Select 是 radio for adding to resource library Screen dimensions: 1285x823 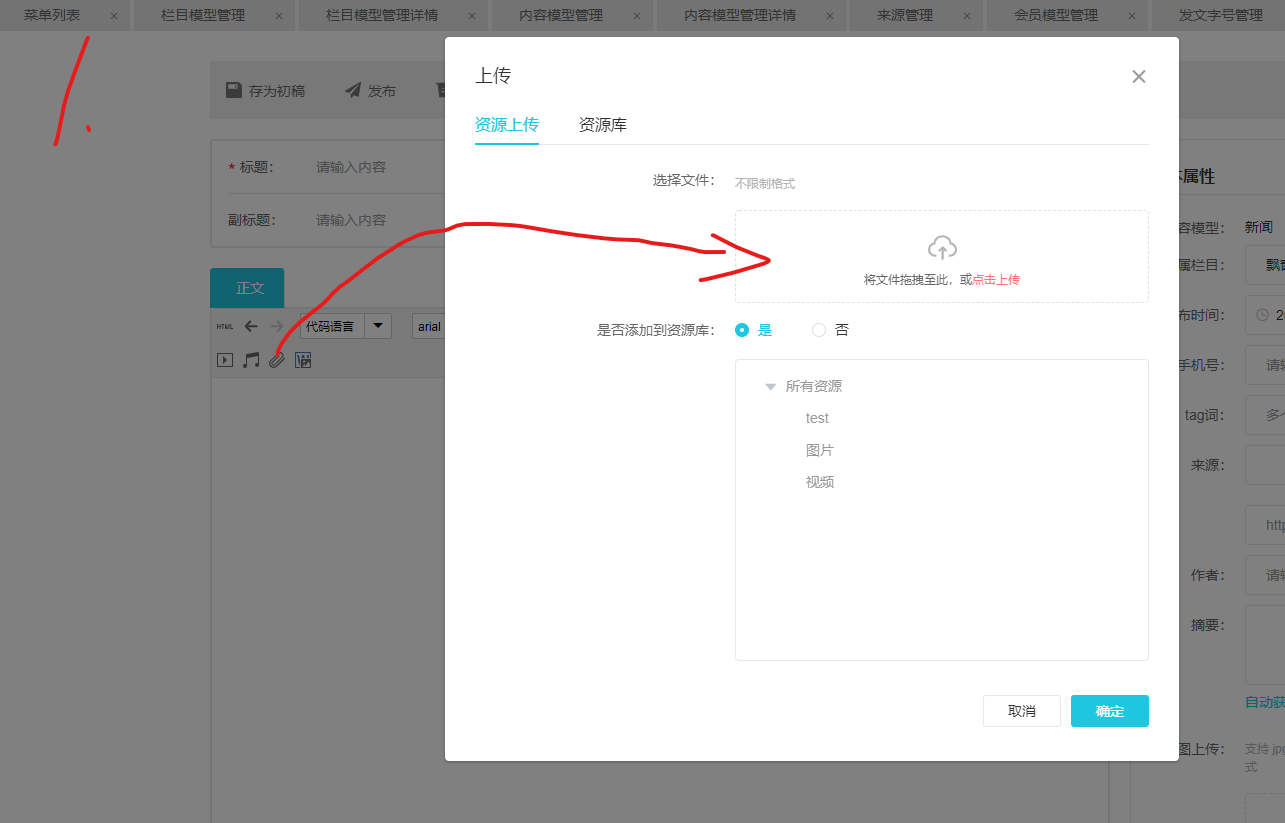tap(742, 330)
